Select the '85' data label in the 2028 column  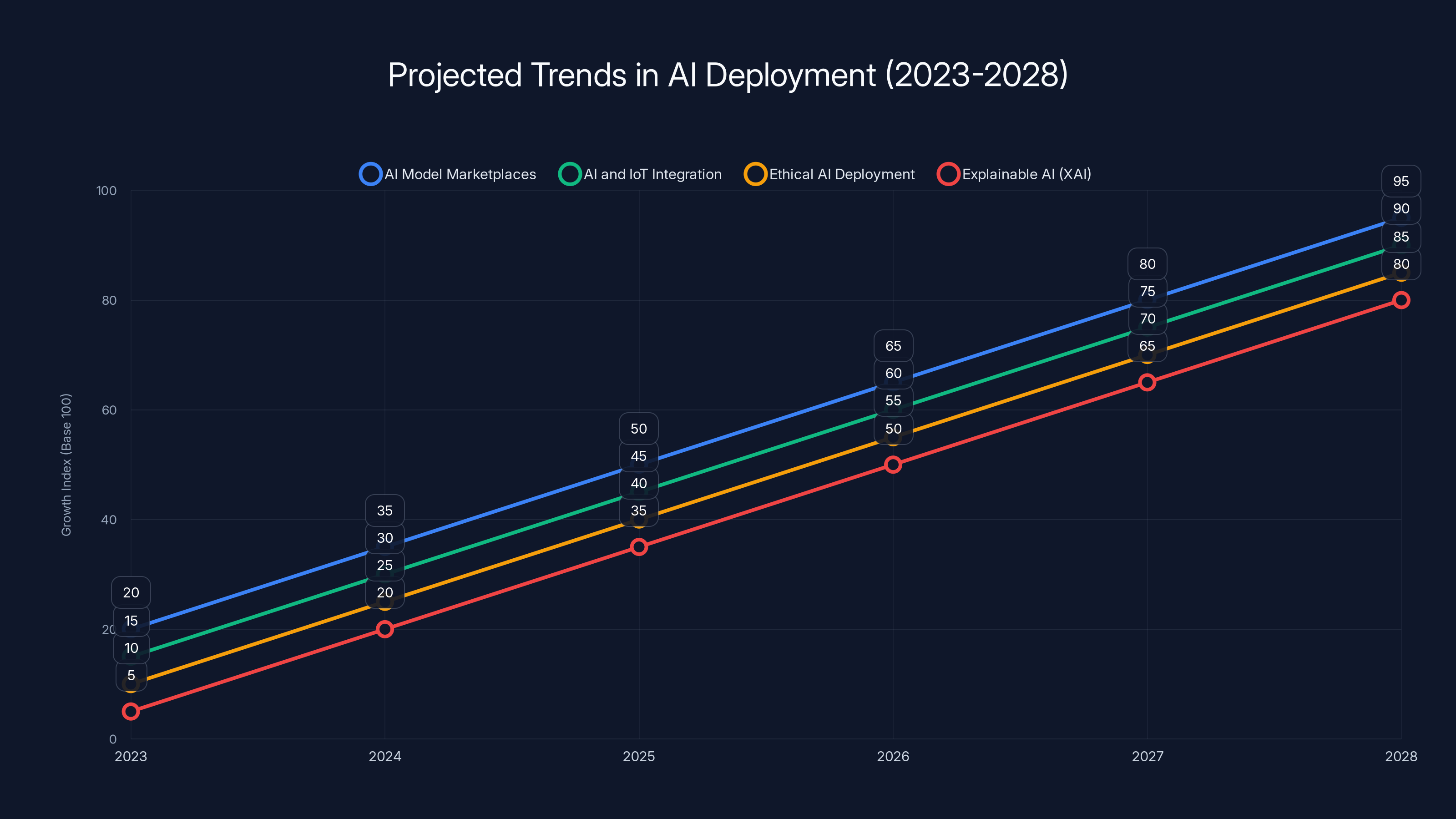pos(1401,237)
